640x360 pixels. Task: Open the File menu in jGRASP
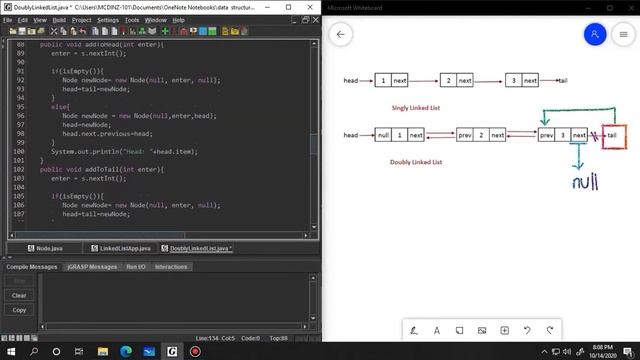click(x=7, y=20)
